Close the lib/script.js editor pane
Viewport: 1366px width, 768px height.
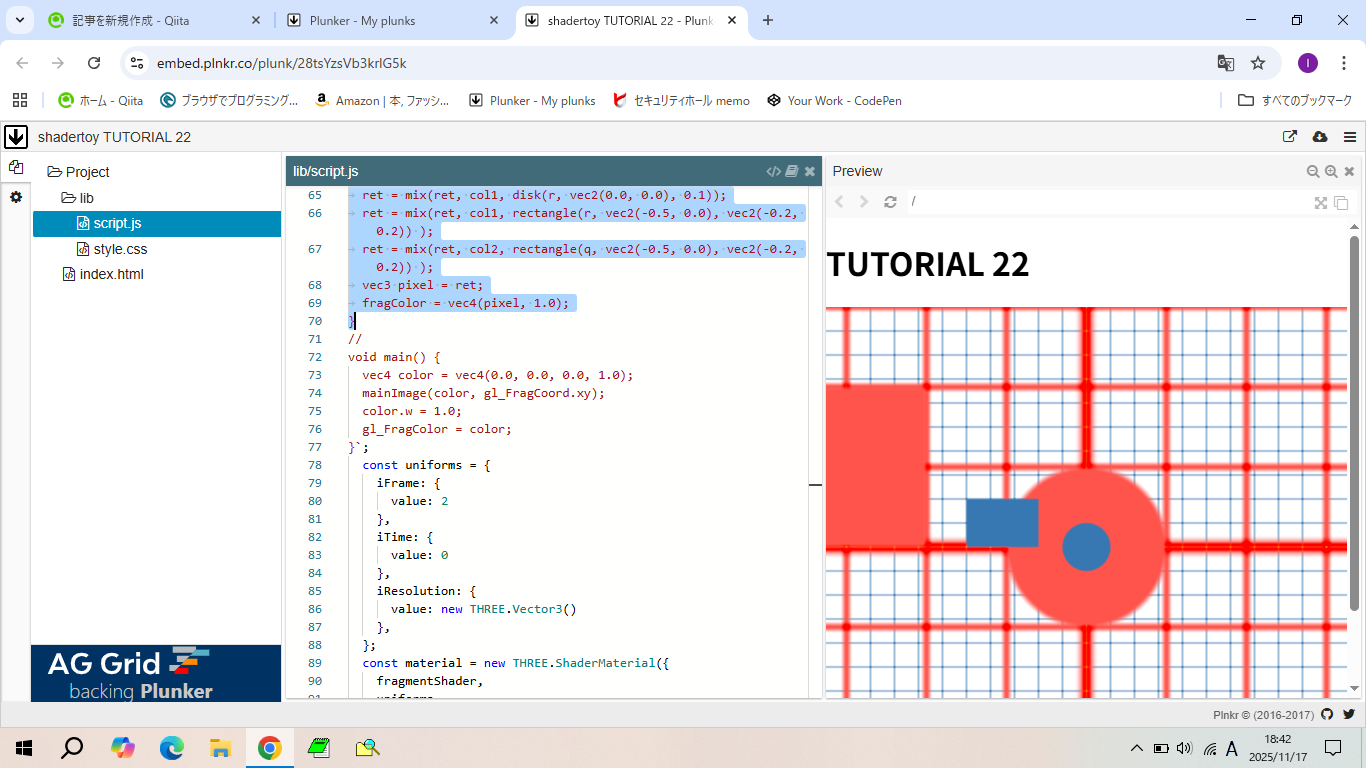click(x=810, y=172)
